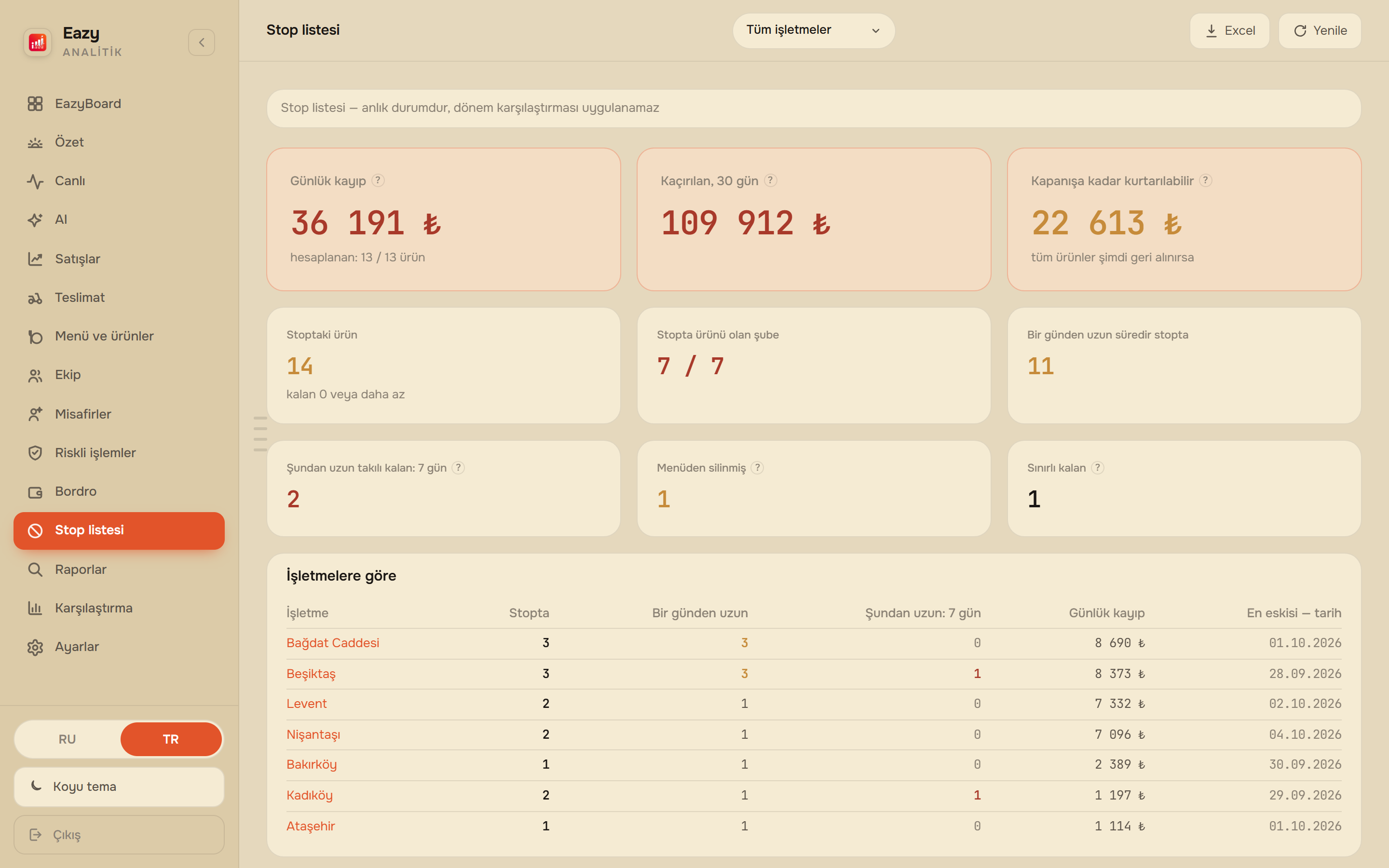Image resolution: width=1389 pixels, height=868 pixels.
Task: Click the Eazy logo icon
Action: [x=37, y=42]
